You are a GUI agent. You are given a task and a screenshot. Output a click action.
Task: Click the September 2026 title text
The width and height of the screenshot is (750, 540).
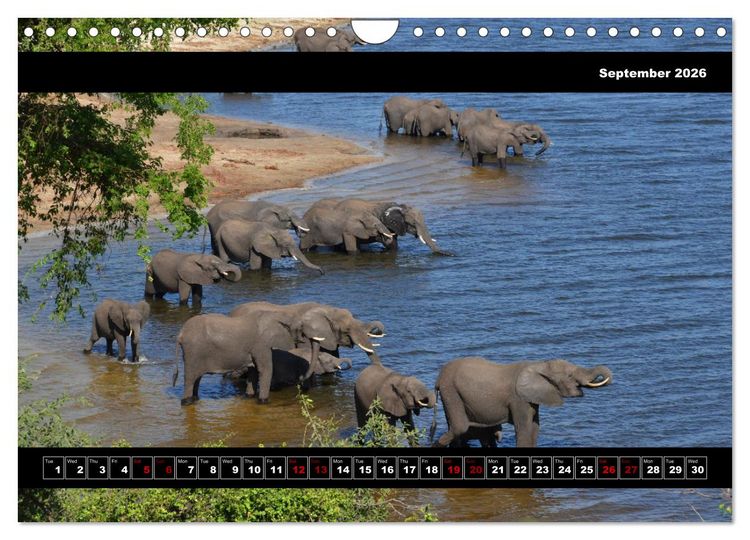652,73
